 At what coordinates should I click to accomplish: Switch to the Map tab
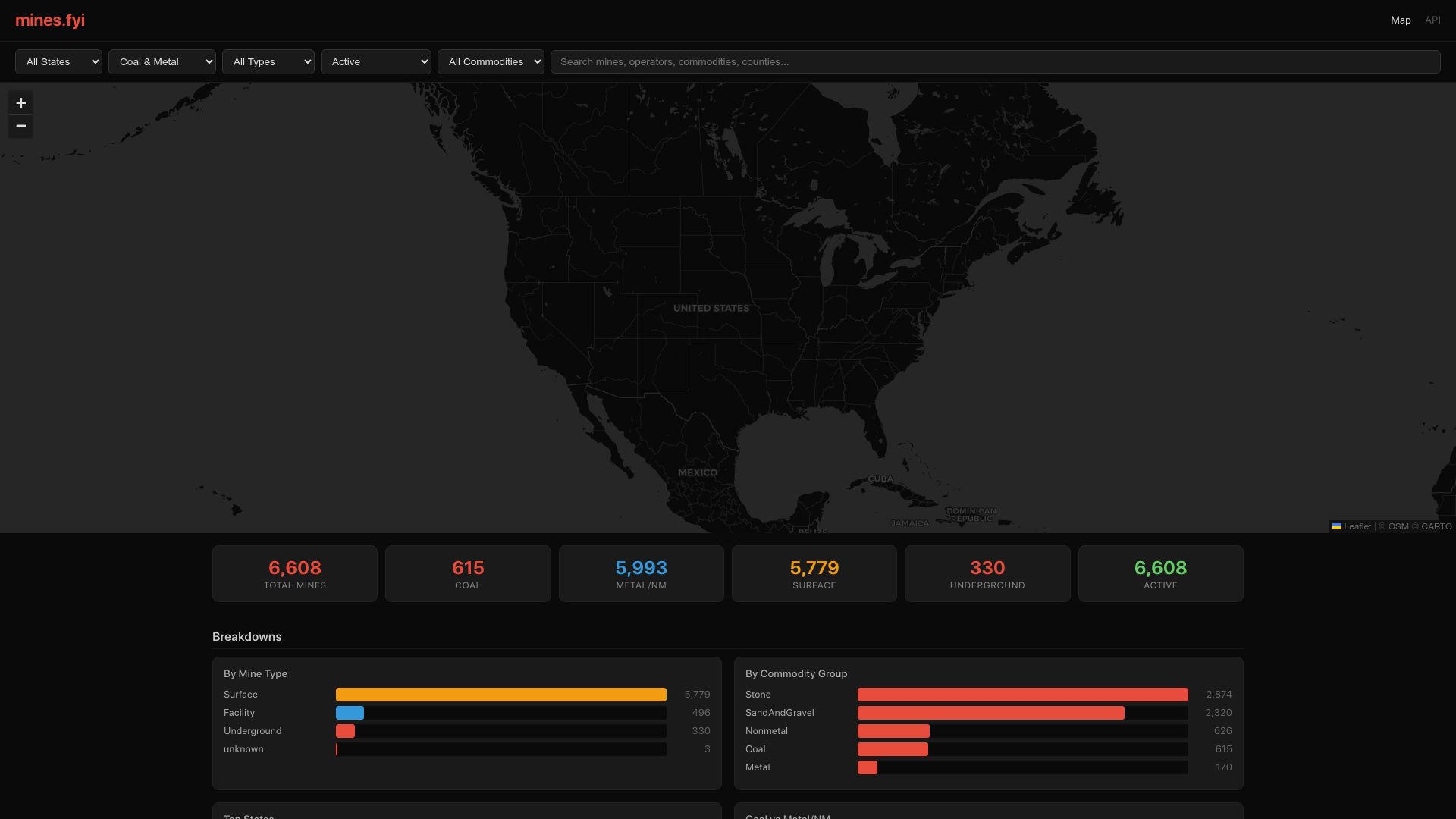pos(1401,20)
